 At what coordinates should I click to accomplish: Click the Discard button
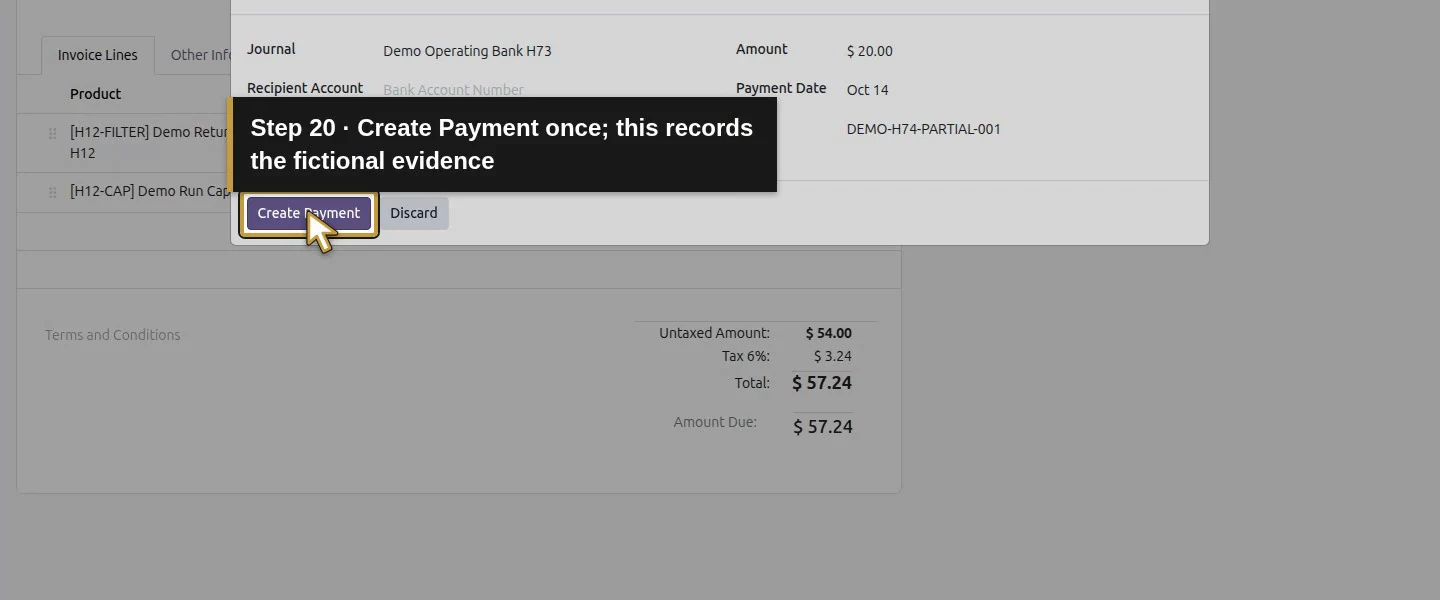pos(414,213)
